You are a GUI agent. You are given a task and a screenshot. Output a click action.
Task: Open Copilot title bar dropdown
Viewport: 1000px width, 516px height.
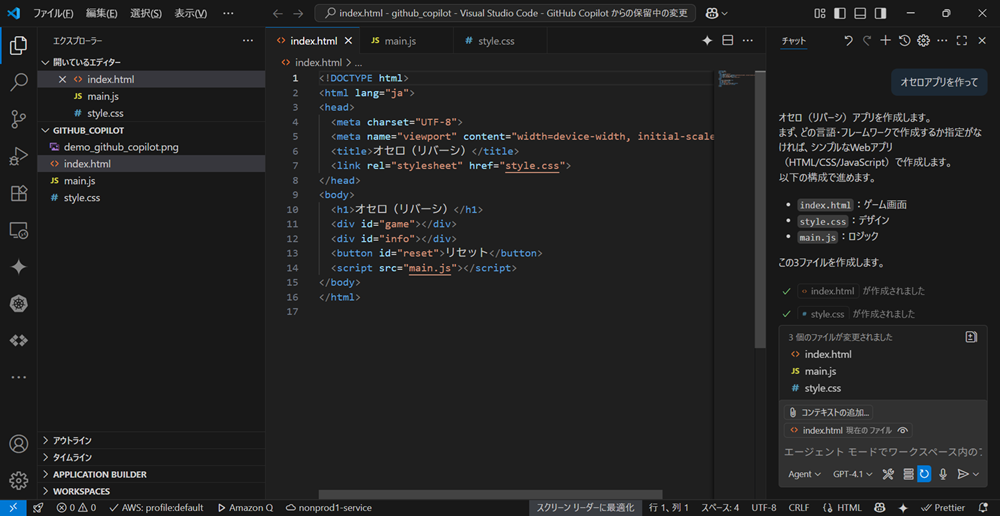717,13
